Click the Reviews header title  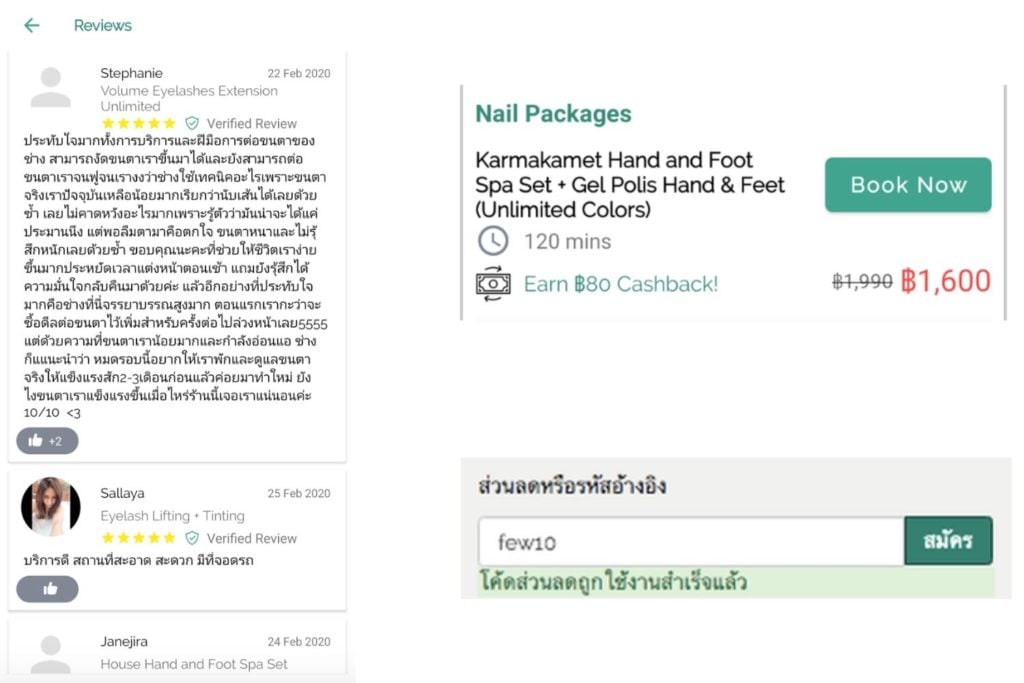[x=103, y=25]
